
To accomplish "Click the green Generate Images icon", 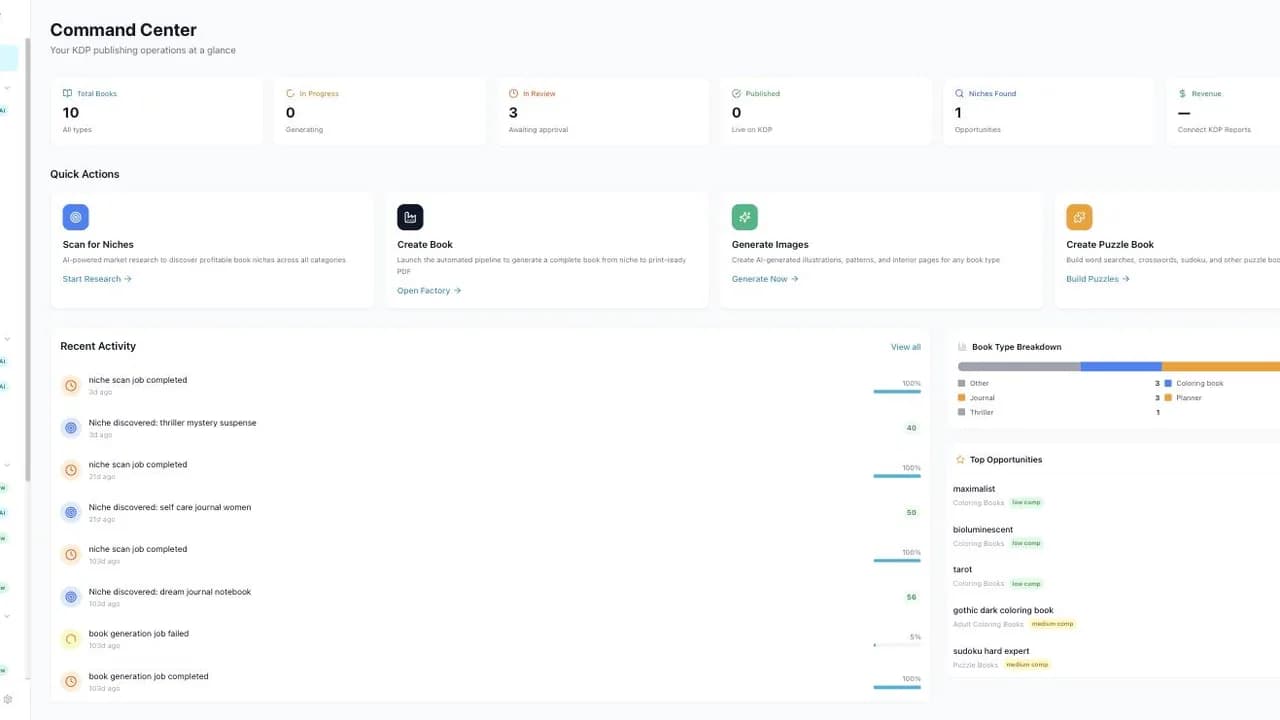I will pos(744,217).
